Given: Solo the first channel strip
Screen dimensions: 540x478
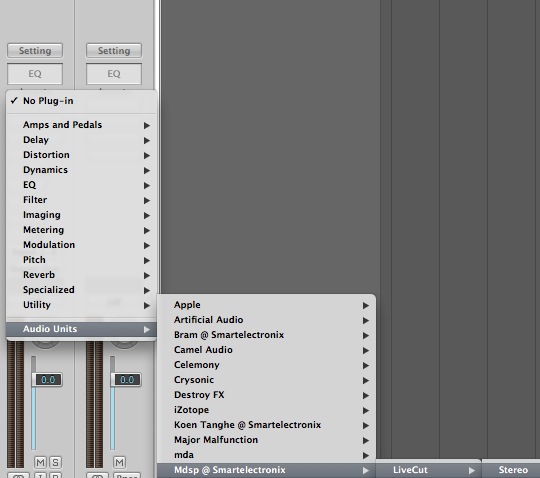Looking at the screenshot, I should [55, 462].
